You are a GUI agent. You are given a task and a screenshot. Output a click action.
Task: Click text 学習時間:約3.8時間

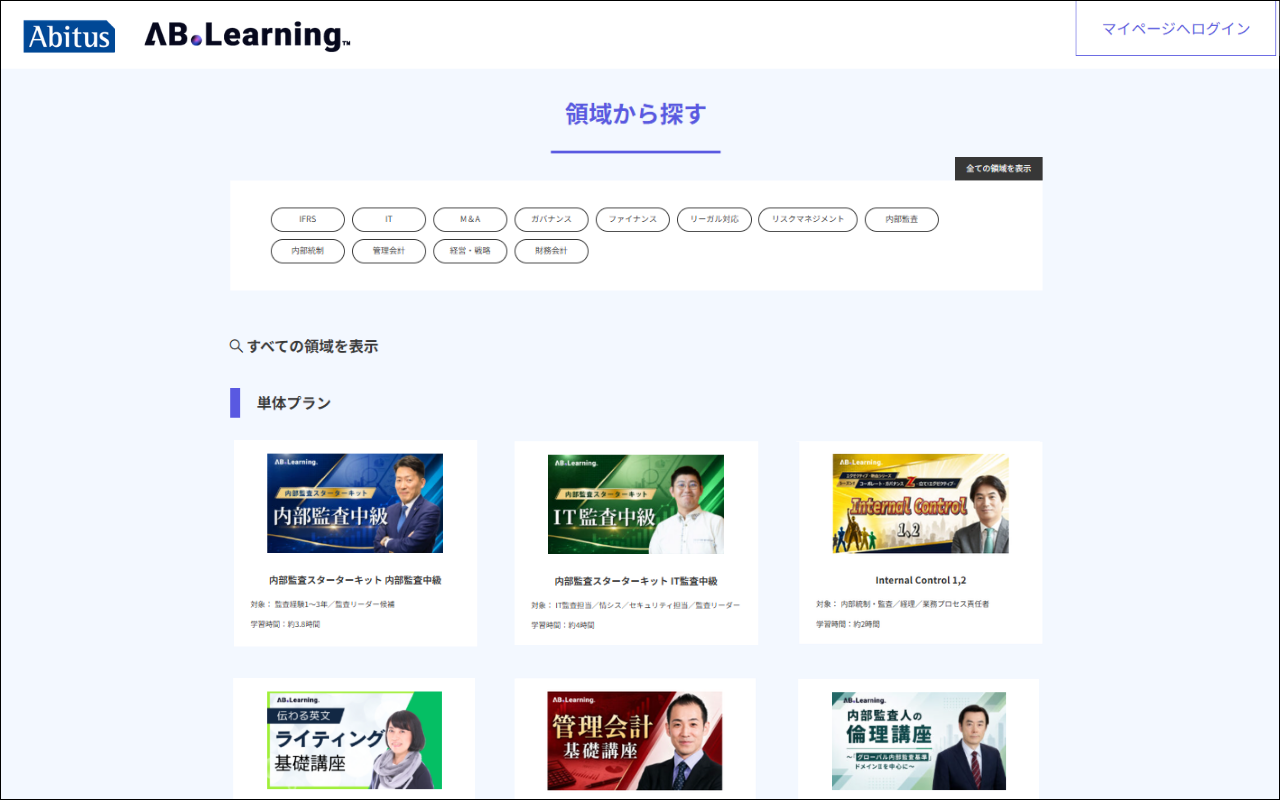pyautogui.click(x=285, y=624)
